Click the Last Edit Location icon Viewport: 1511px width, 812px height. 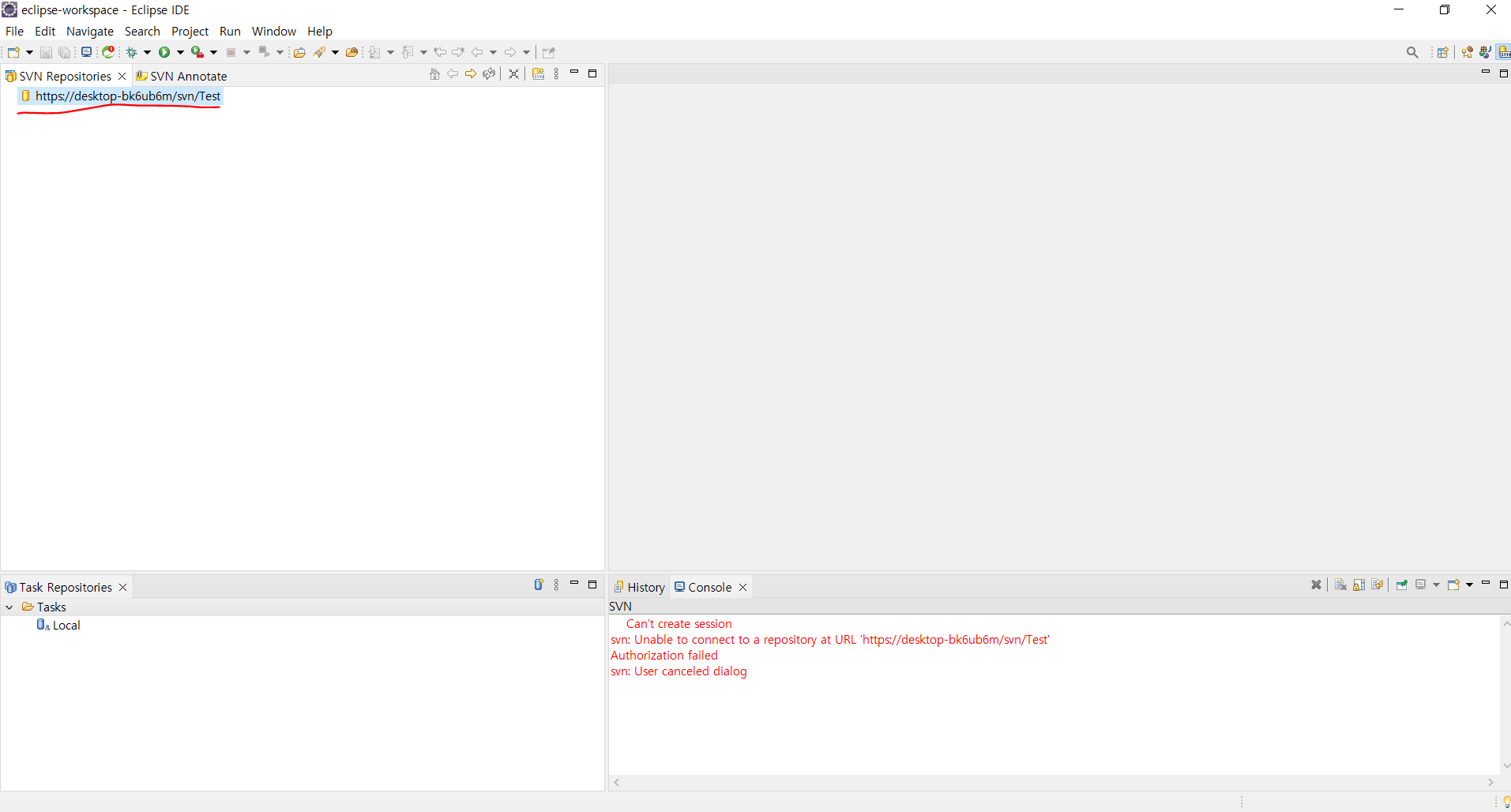[440, 52]
